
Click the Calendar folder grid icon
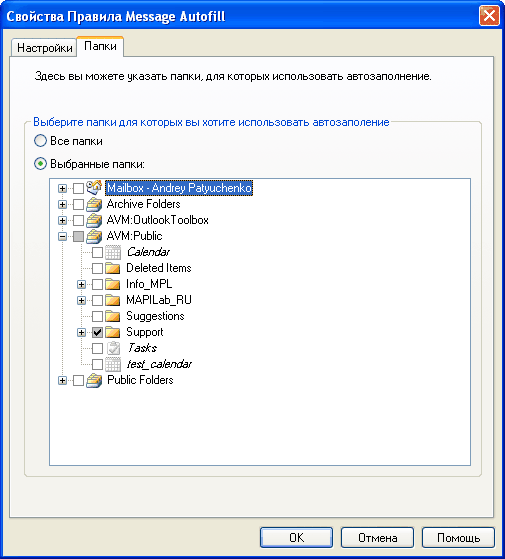pyautogui.click(x=113, y=252)
